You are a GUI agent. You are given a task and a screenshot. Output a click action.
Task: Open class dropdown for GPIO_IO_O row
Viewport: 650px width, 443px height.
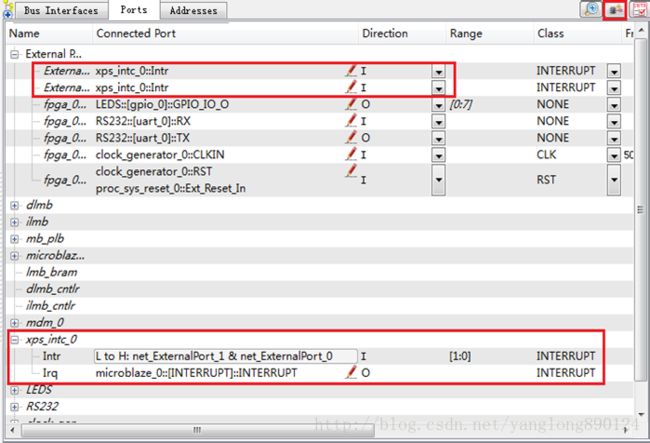614,105
